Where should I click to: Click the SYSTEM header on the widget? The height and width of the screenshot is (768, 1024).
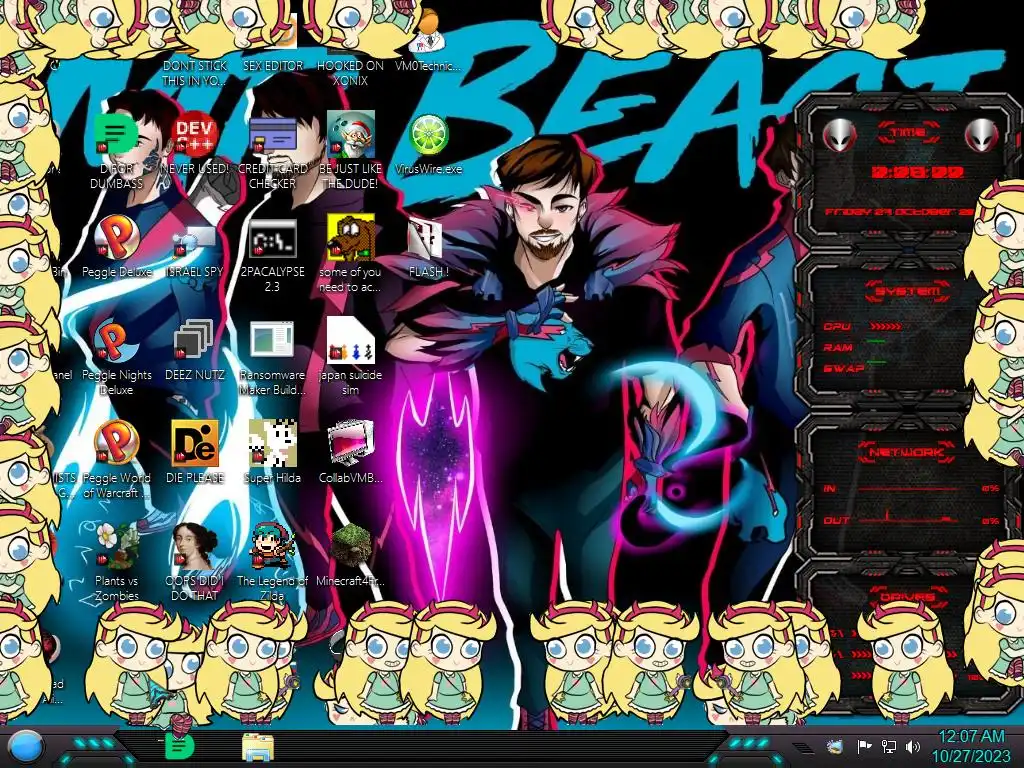point(907,291)
